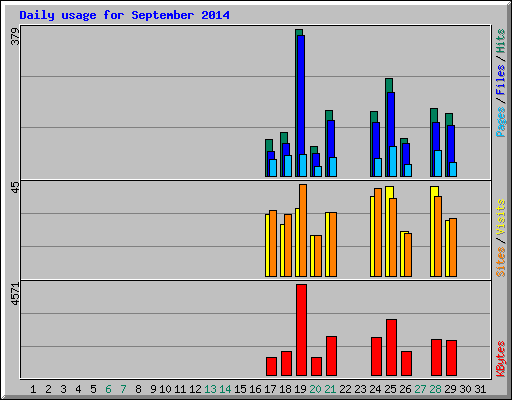The height and width of the screenshot is (400, 512).
Task: Click the red KBytes bar for day 25
Action: pyautogui.click(x=391, y=347)
